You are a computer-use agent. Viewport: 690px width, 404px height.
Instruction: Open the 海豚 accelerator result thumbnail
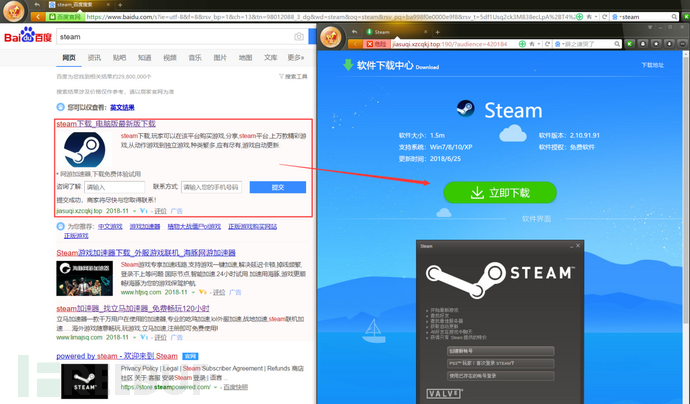(x=84, y=278)
